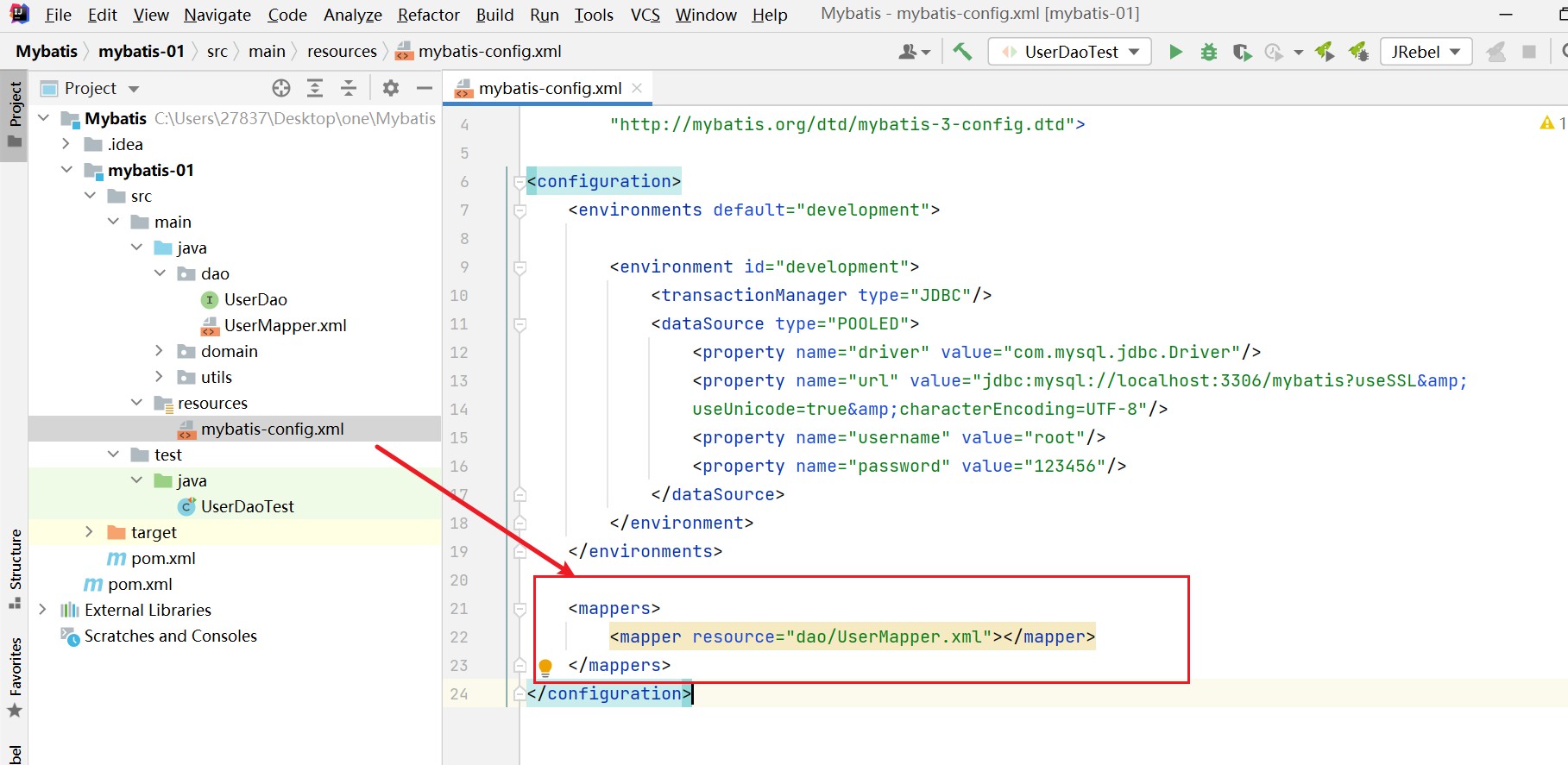Viewport: 1568px width, 765px height.
Task: Click the Profiler run icon
Action: (1274, 52)
